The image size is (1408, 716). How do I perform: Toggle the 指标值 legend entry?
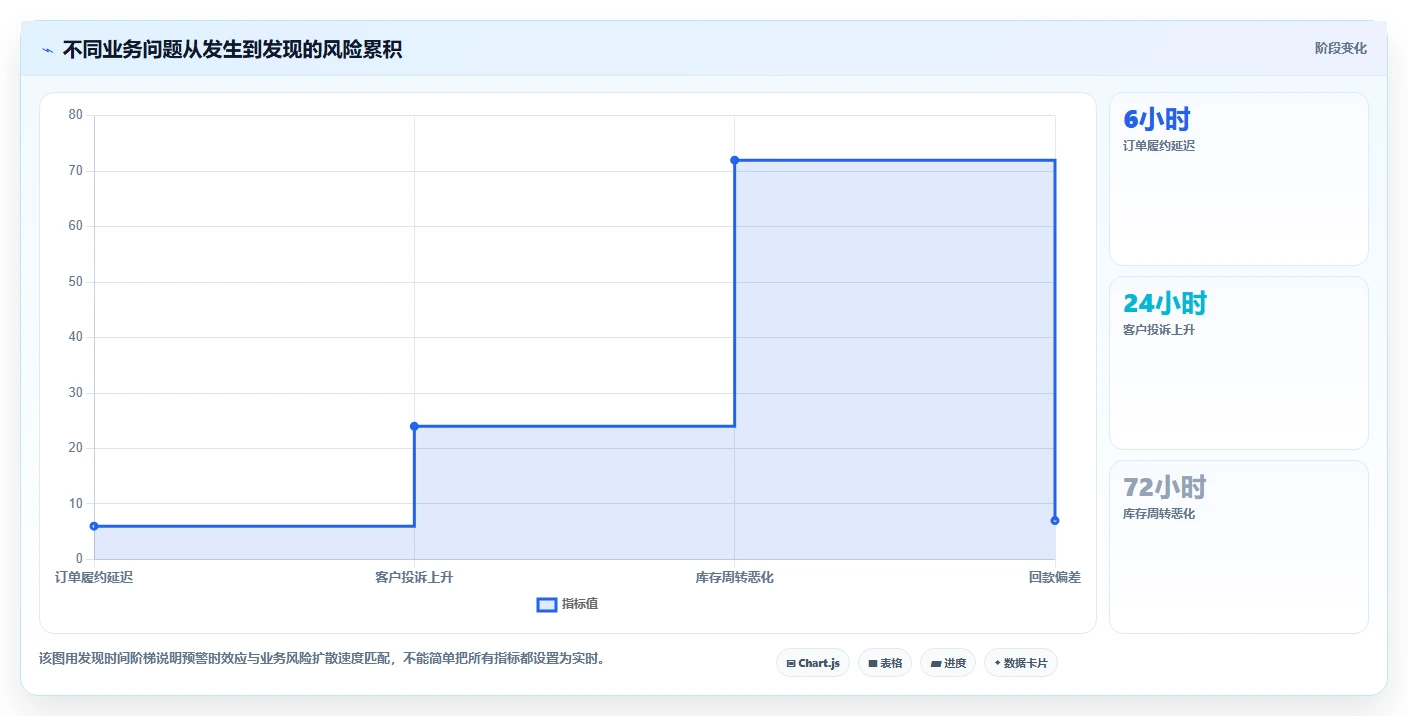tap(567, 604)
